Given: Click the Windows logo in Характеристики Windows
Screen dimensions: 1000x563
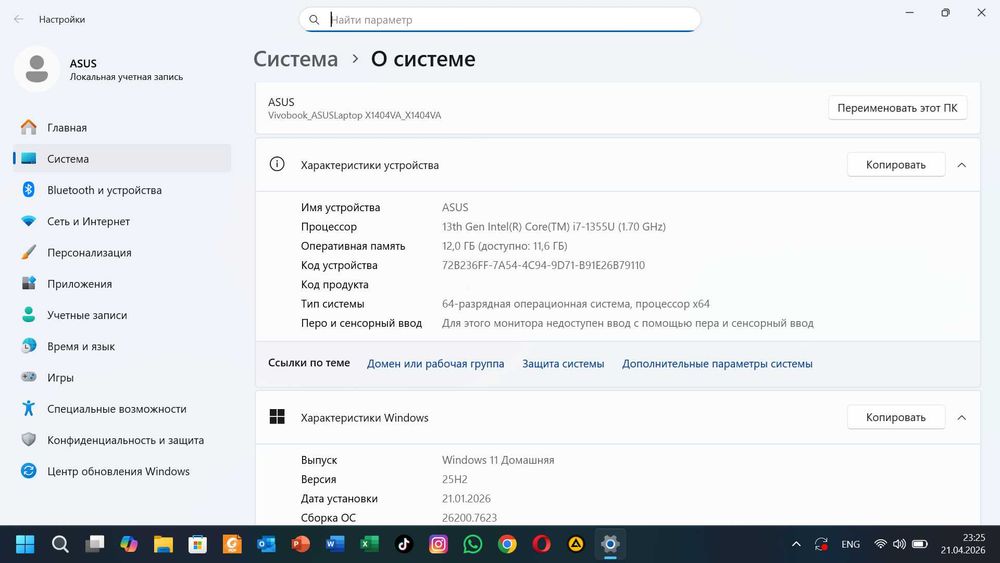Looking at the screenshot, I should [277, 417].
